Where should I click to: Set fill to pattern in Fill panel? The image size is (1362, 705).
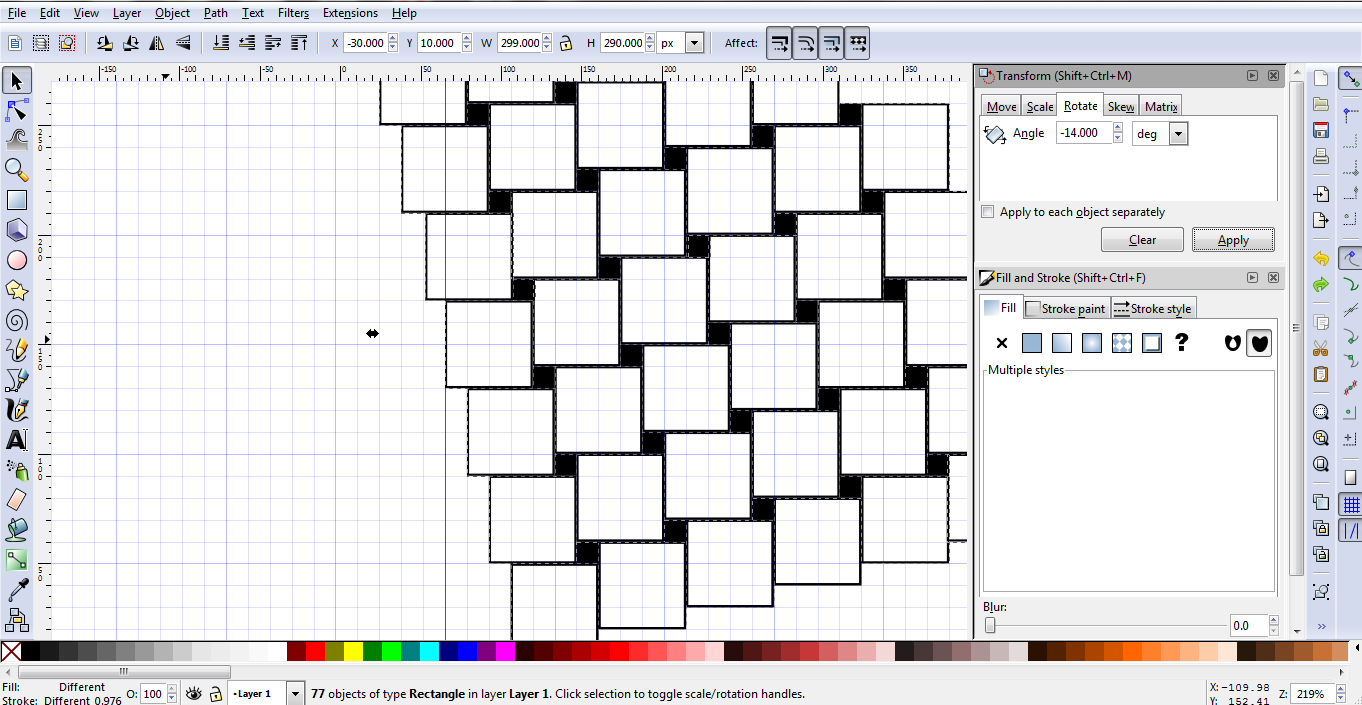pos(1121,342)
